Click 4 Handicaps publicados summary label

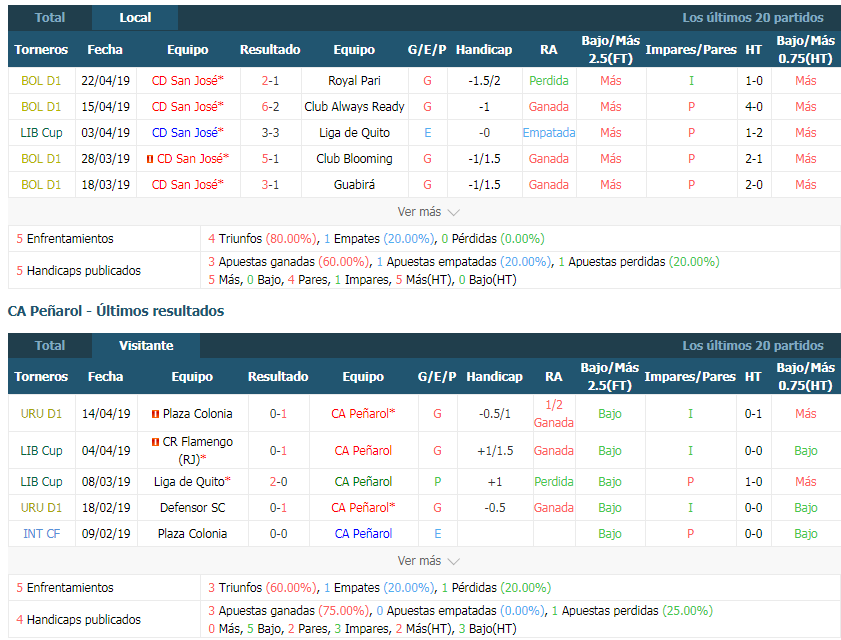click(78, 620)
